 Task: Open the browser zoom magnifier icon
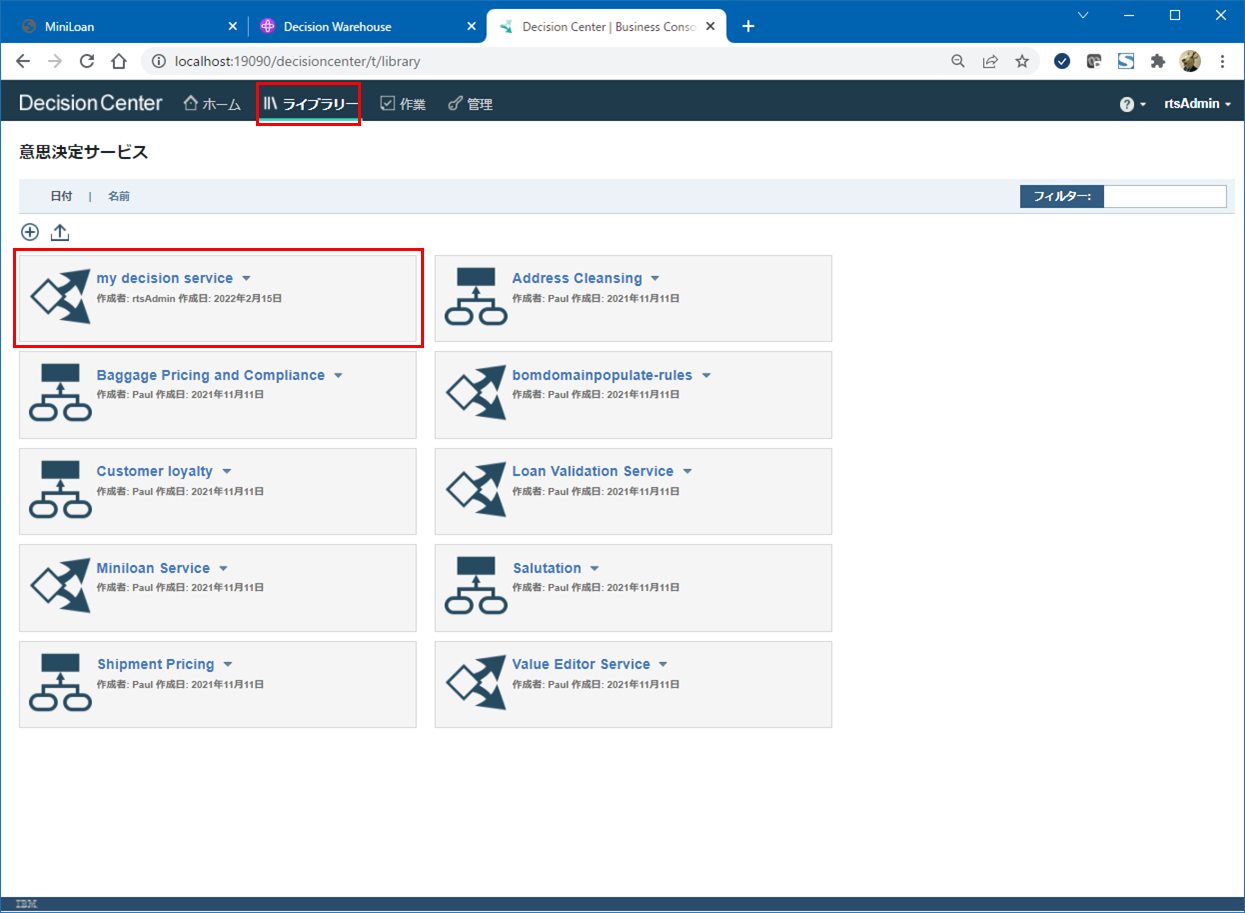coord(958,61)
